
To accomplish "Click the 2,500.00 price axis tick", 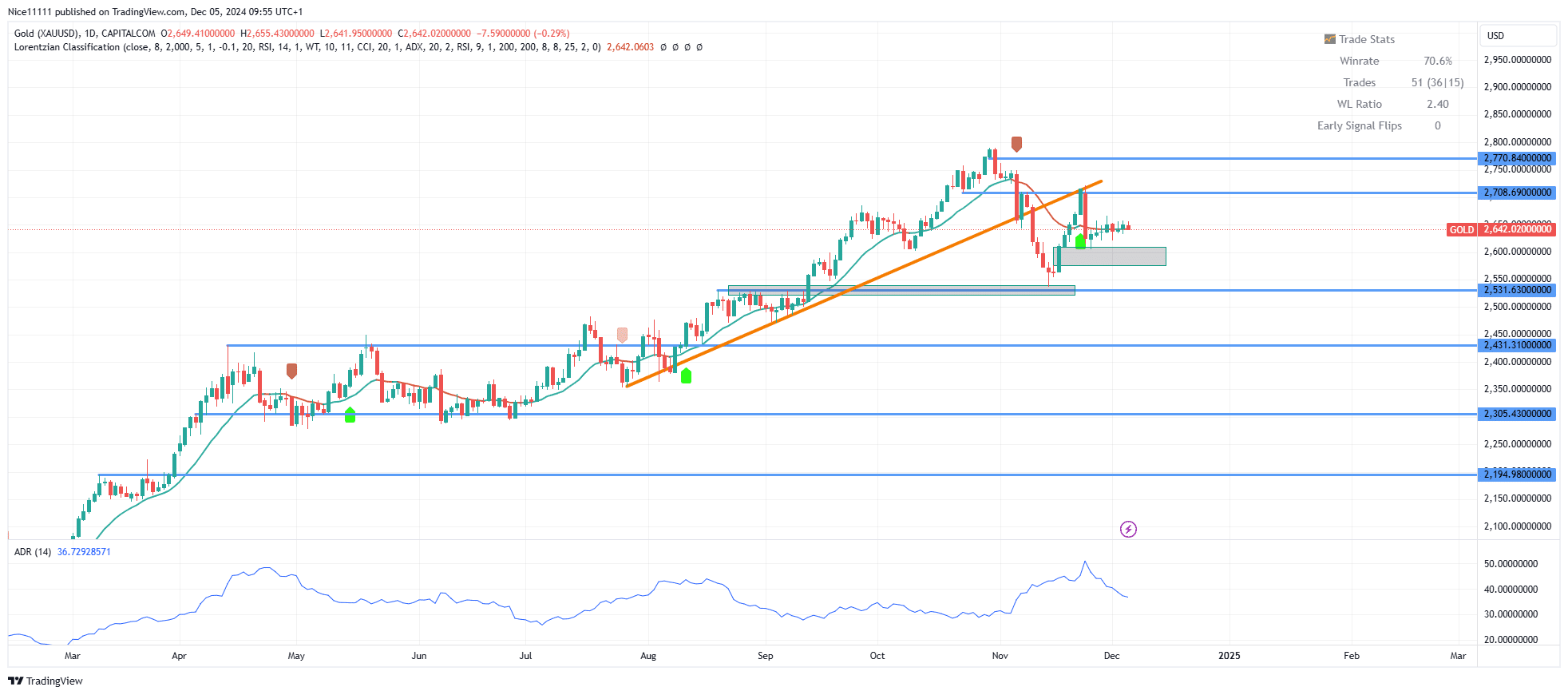I will (x=1518, y=307).
